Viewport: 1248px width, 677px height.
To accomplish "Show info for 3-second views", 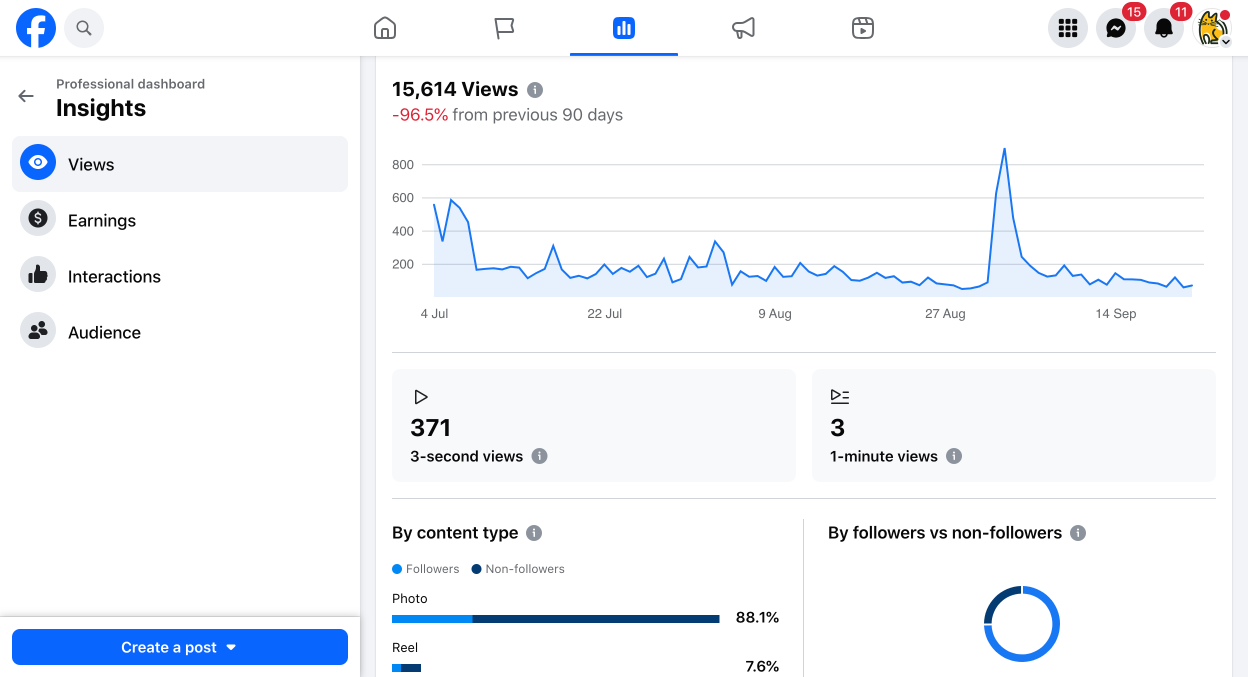I will point(539,456).
